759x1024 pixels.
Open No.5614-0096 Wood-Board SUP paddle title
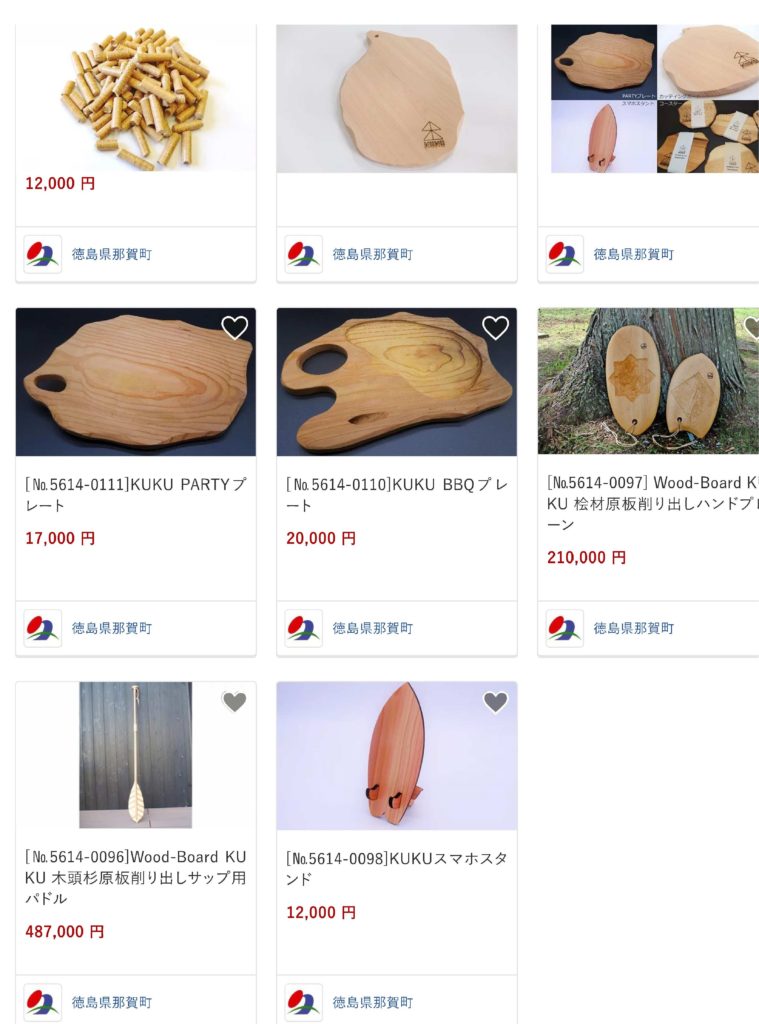pyautogui.click(x=136, y=877)
